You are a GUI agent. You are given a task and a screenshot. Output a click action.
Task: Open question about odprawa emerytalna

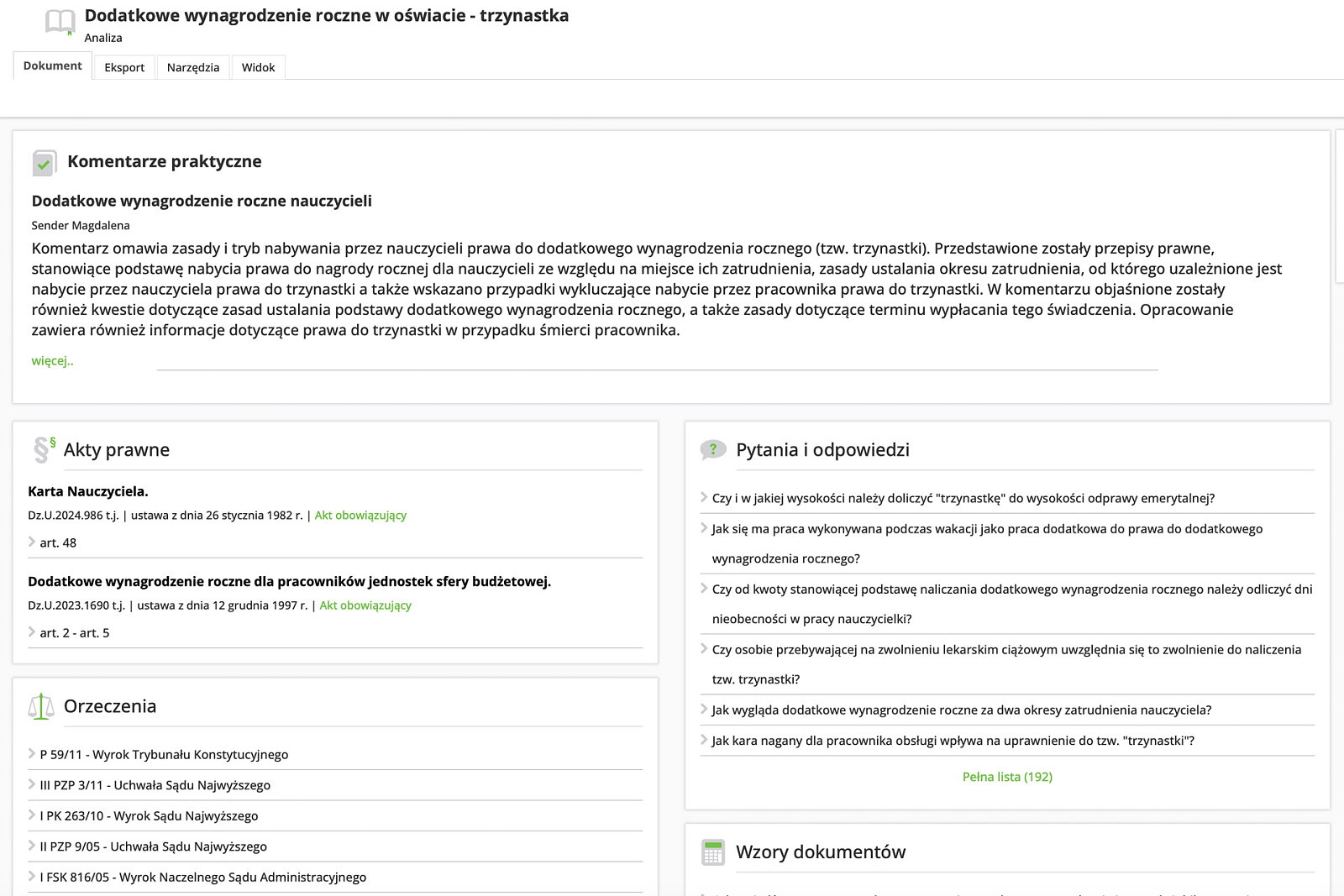(963, 498)
